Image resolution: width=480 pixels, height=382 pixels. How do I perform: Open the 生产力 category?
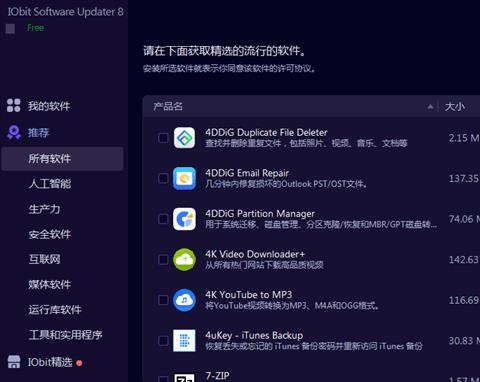coord(44,209)
